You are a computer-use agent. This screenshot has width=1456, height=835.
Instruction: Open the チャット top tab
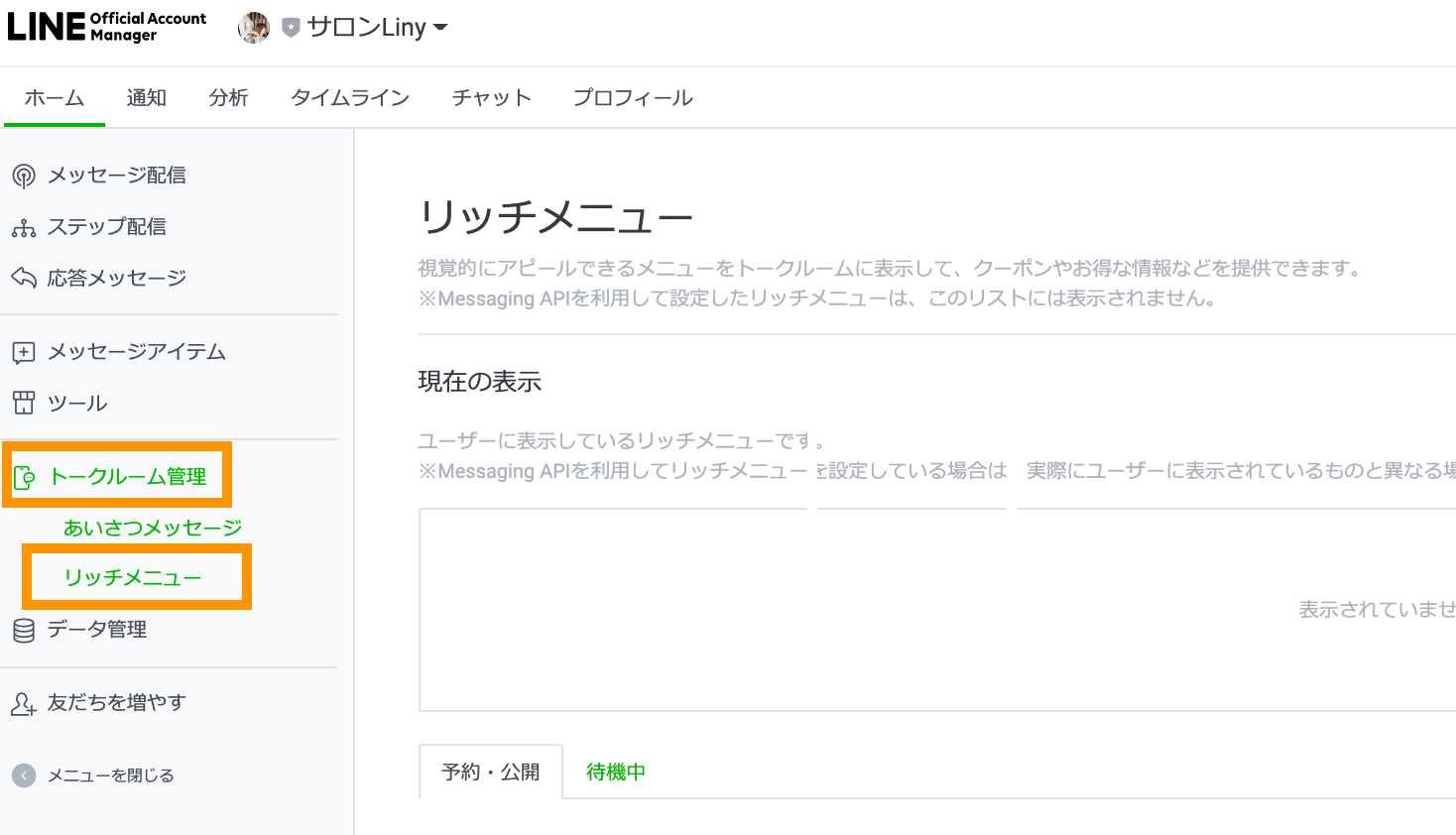tap(491, 98)
